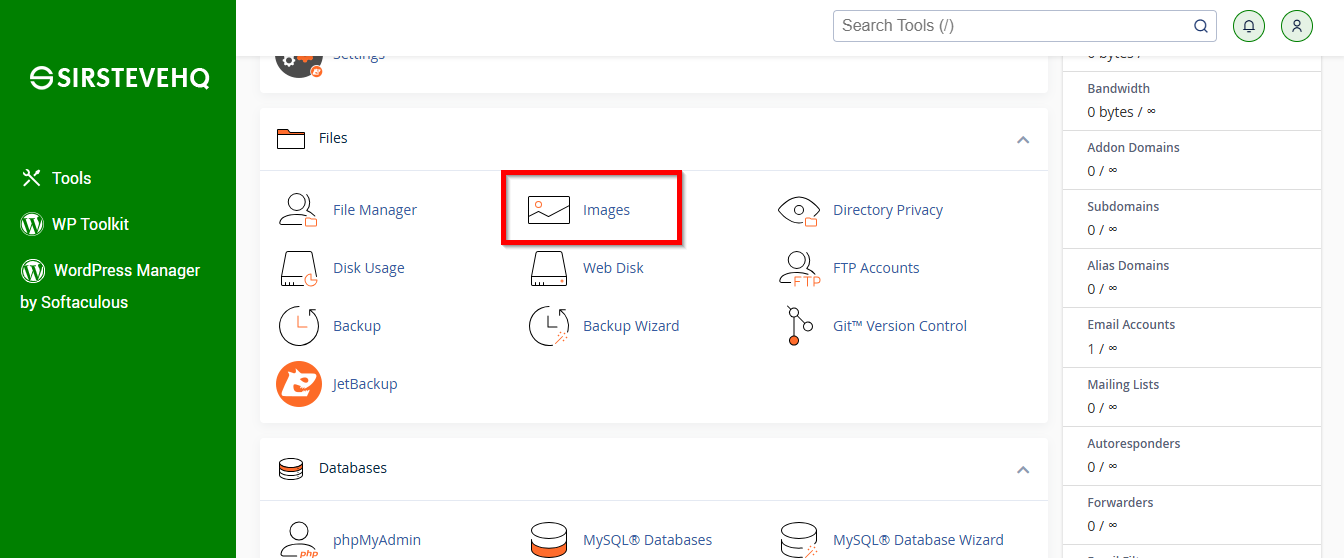
Task: Click the WordPress Manager logo icon
Action: coord(33,270)
